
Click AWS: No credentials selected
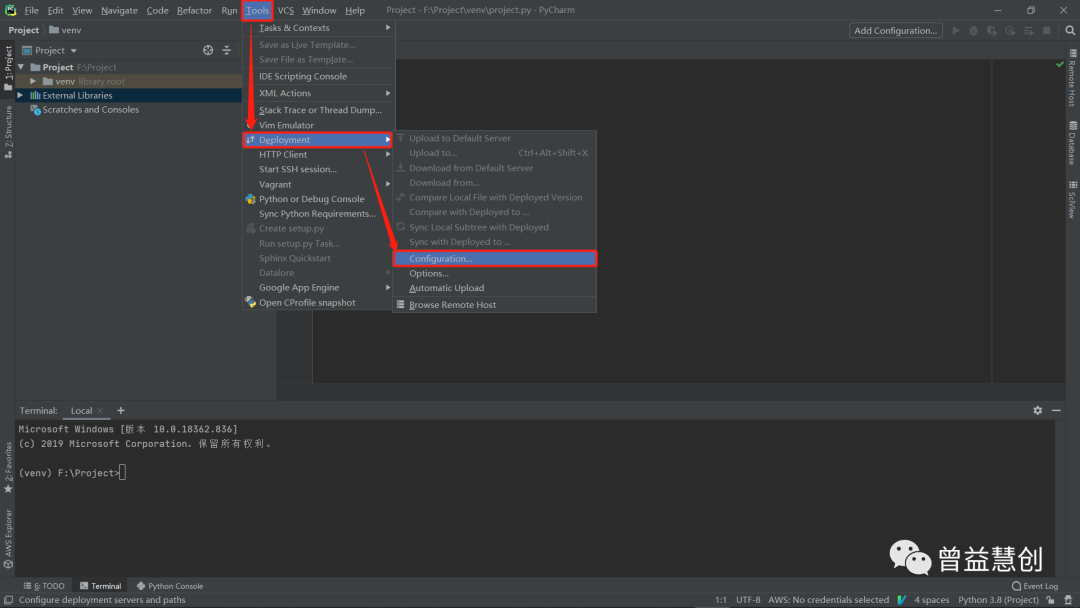pyautogui.click(x=829, y=600)
